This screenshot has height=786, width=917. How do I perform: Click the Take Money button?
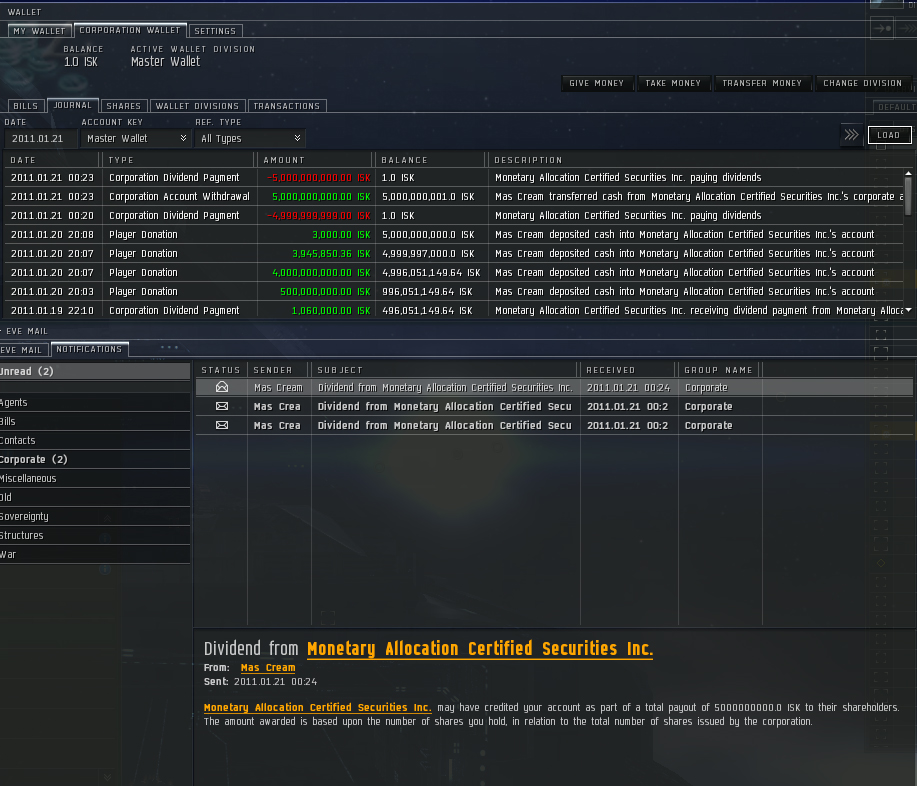(673, 84)
